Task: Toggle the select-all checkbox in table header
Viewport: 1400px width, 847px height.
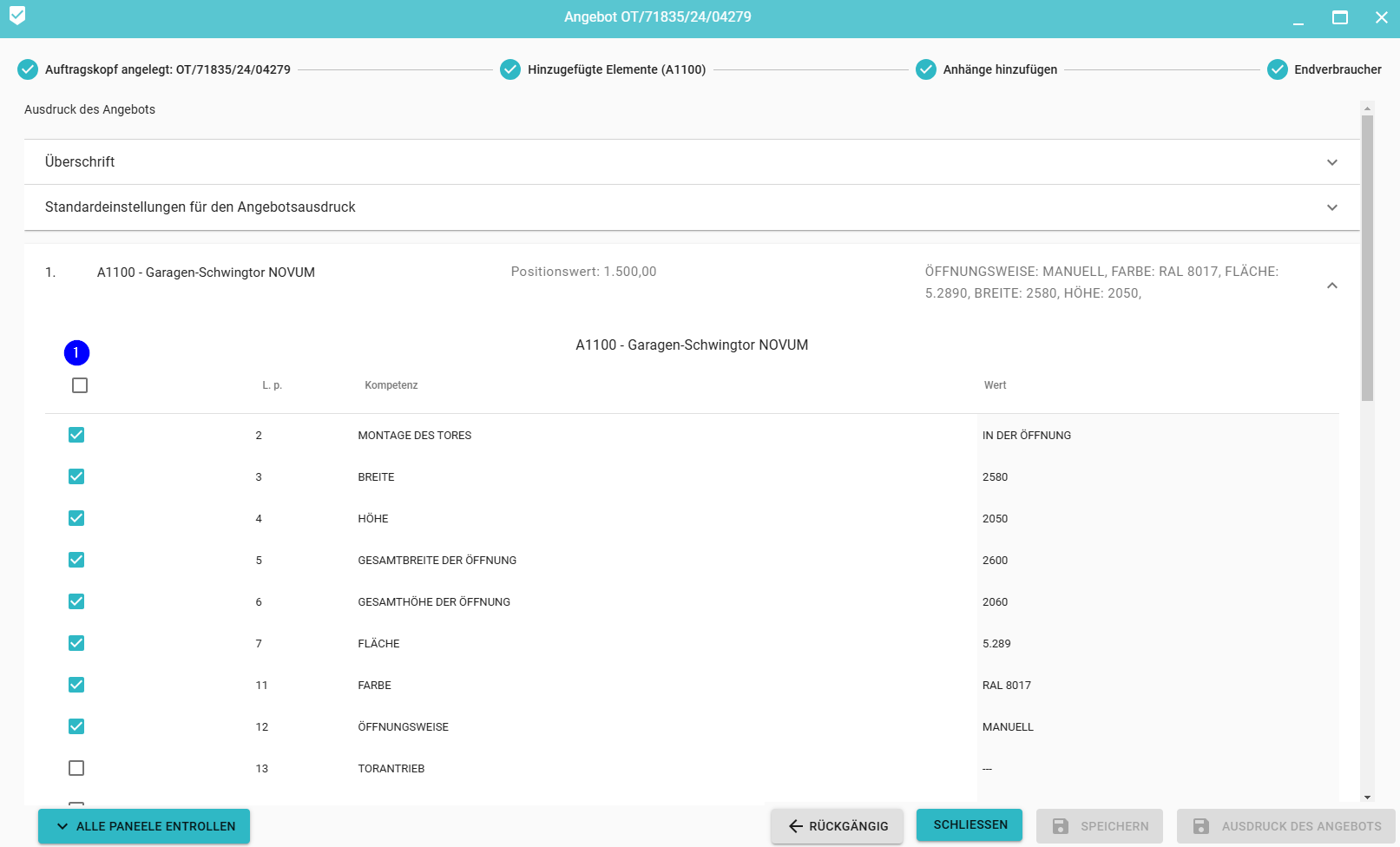Action: coord(80,385)
